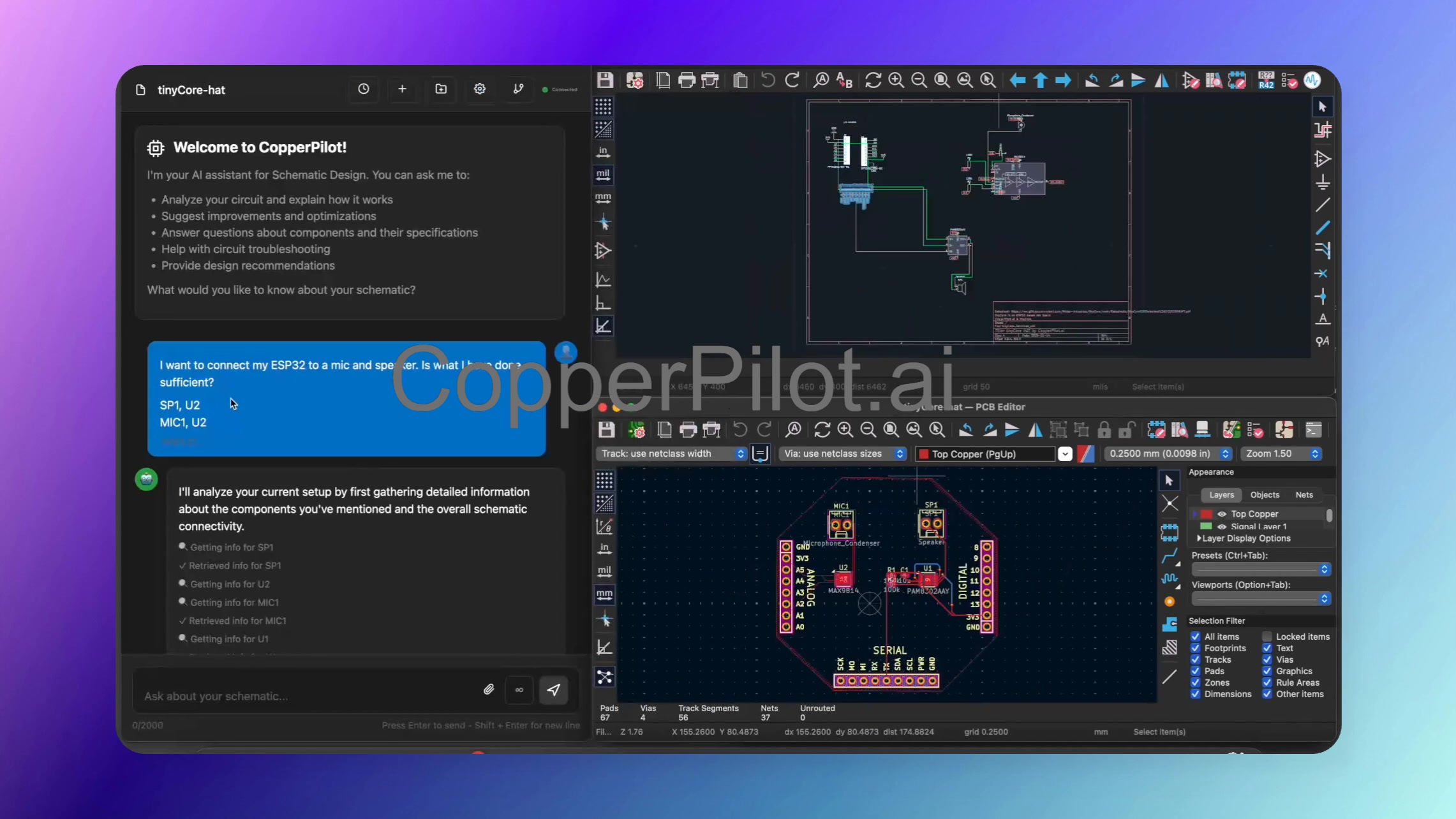
Task: Save the board in the PCB Editor toolbar
Action: (x=606, y=430)
